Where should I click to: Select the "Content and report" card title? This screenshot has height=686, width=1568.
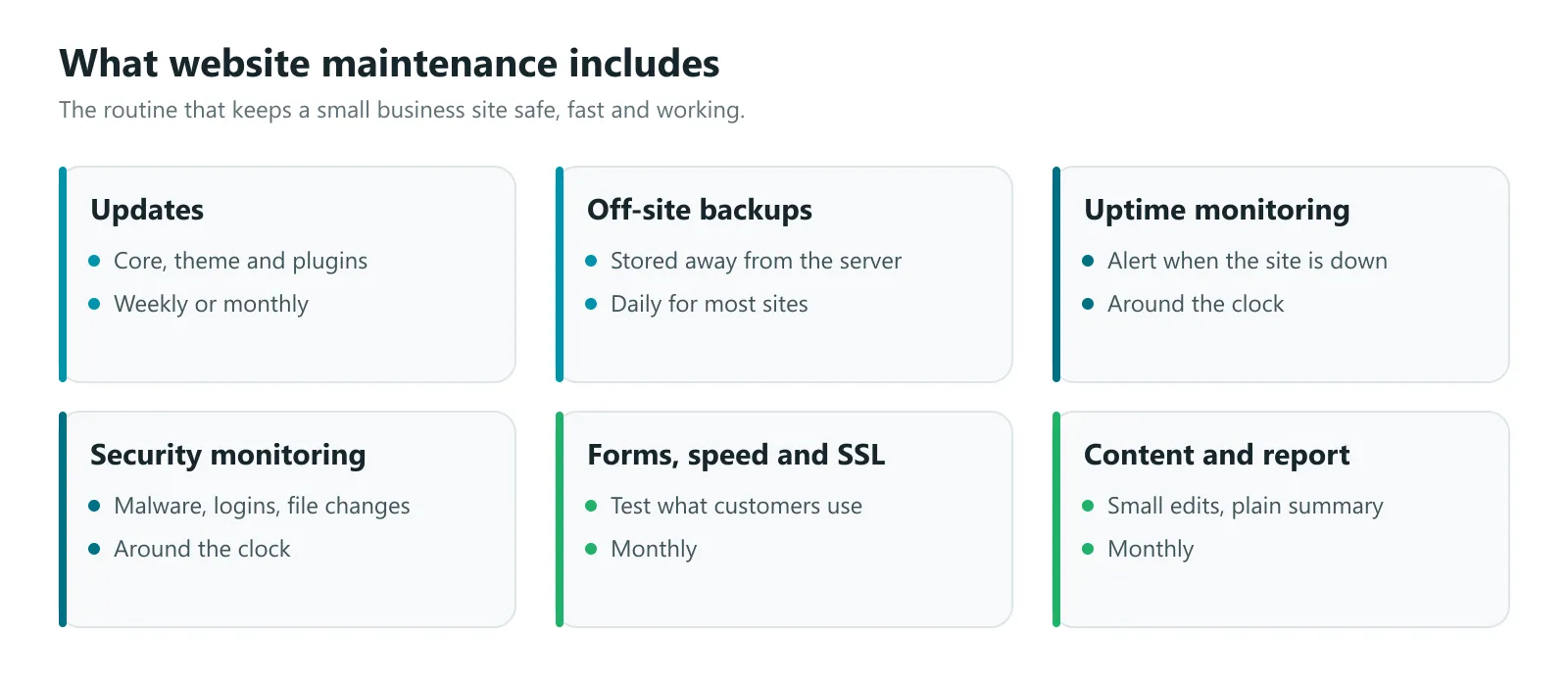pyautogui.click(x=1217, y=455)
